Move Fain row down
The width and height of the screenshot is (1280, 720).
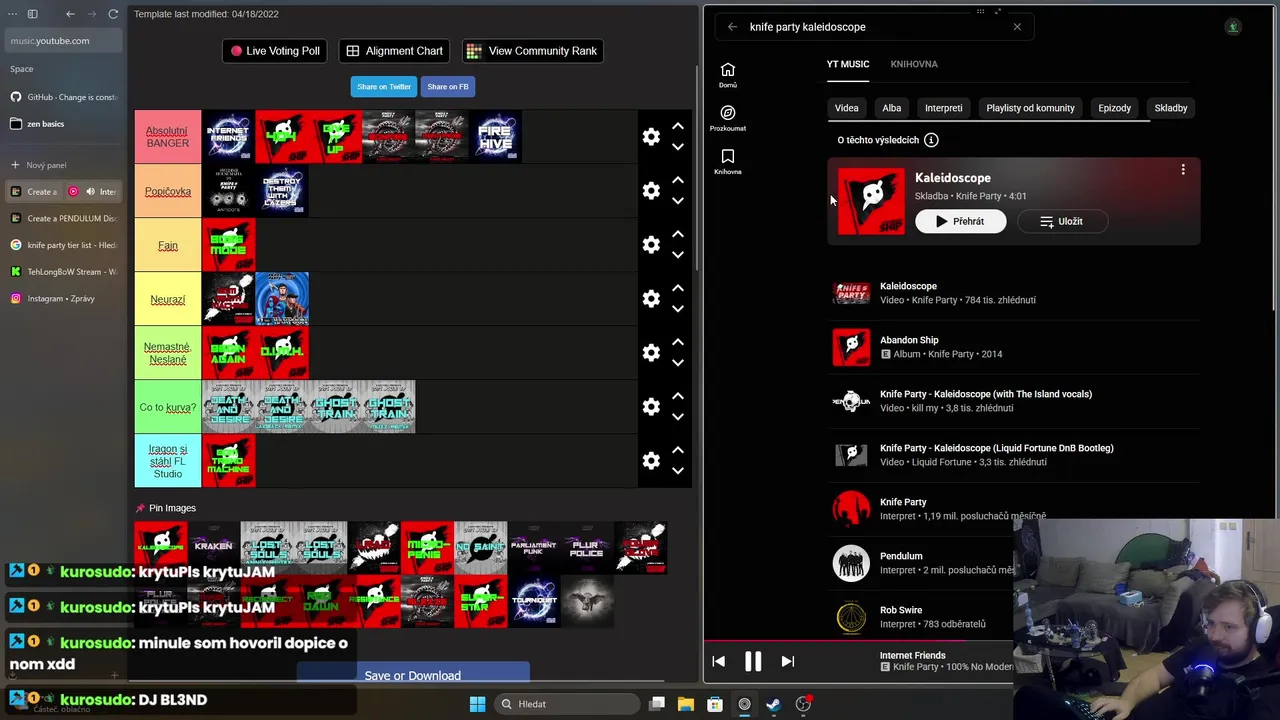point(678,255)
